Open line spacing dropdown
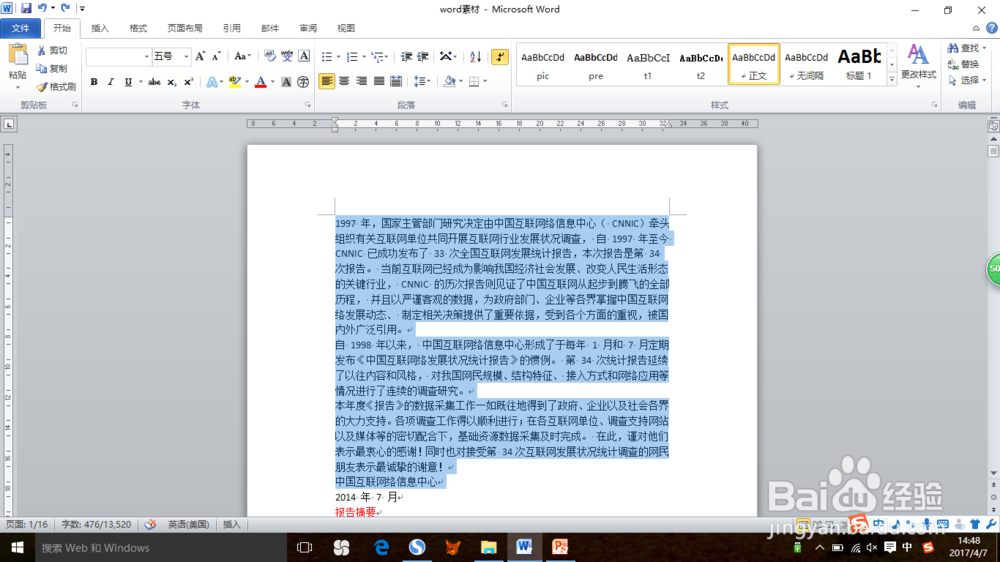 click(422, 82)
